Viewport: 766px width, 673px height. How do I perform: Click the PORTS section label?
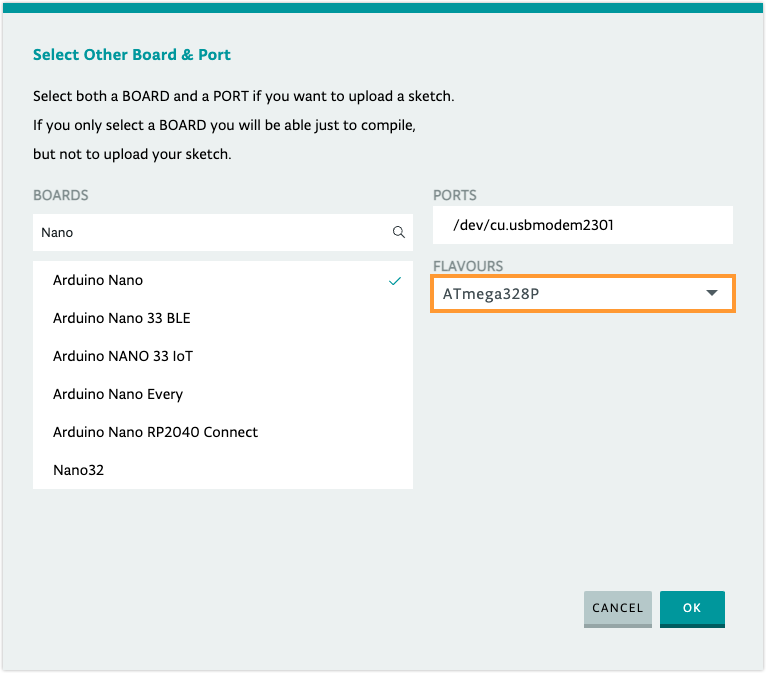[x=455, y=196]
